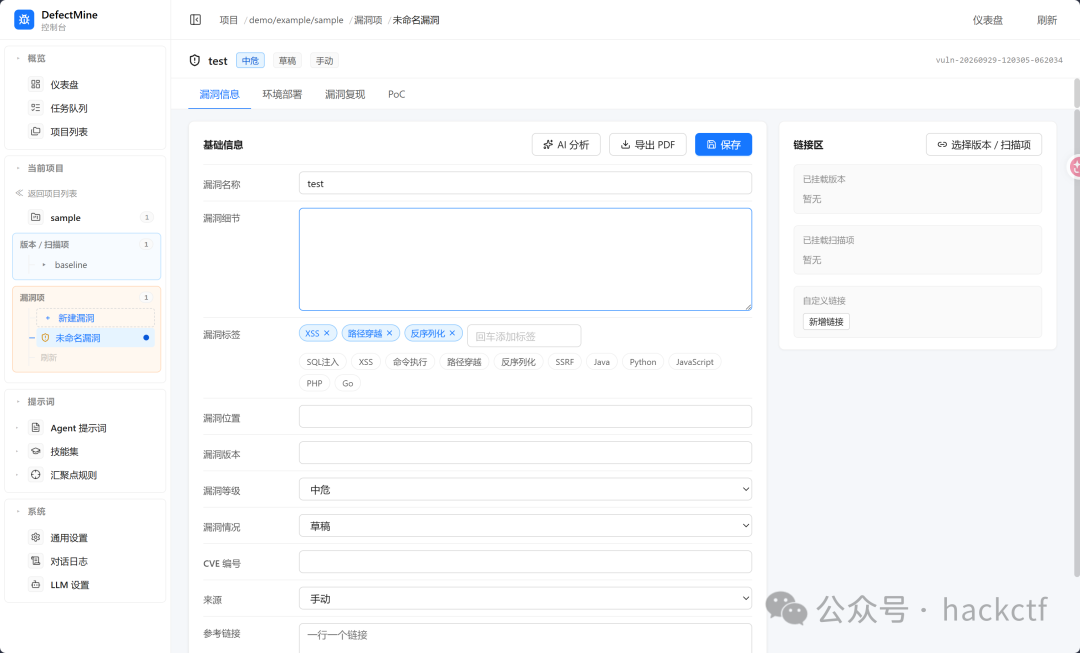Switch to the 漏洞信息 tab
1080x653 pixels.
(220, 94)
